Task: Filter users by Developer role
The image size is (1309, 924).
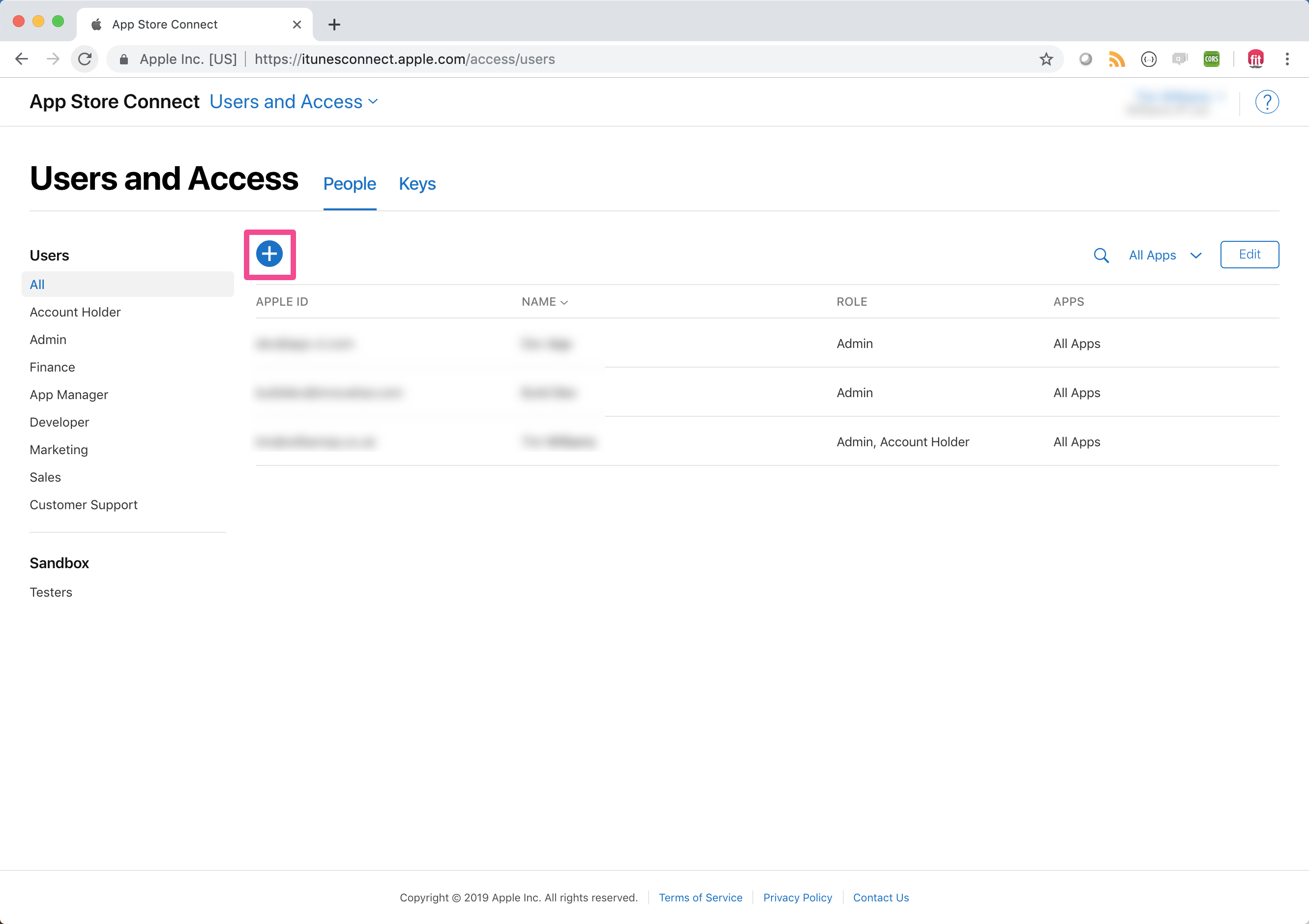Action: click(59, 422)
